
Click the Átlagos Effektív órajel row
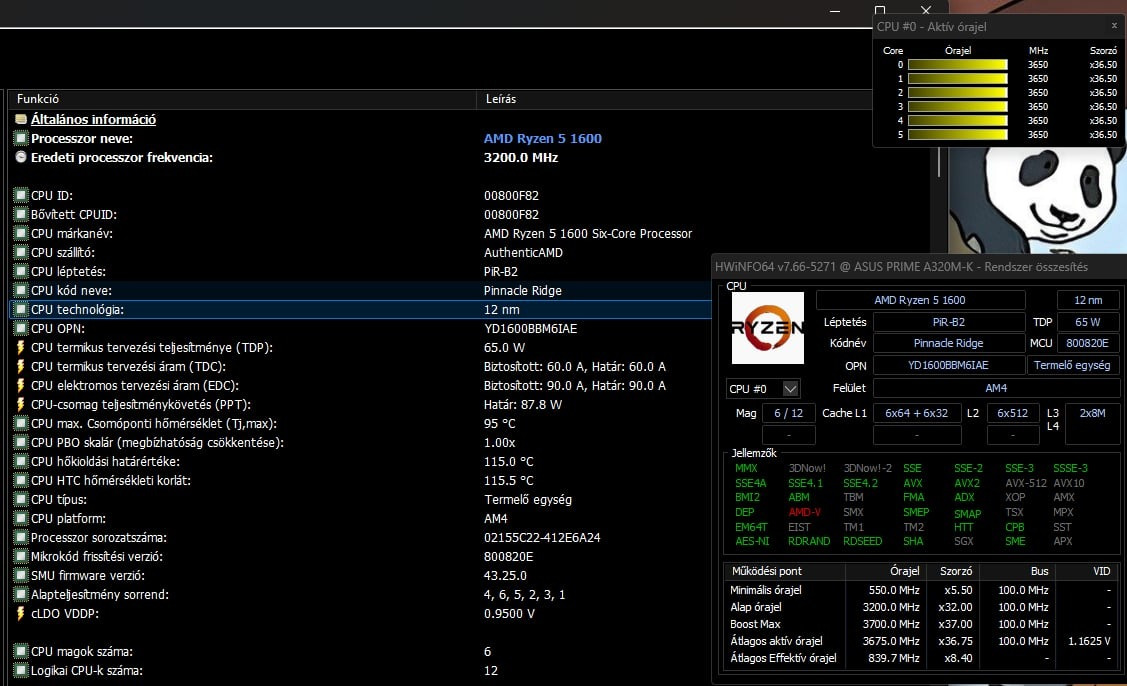coord(921,658)
